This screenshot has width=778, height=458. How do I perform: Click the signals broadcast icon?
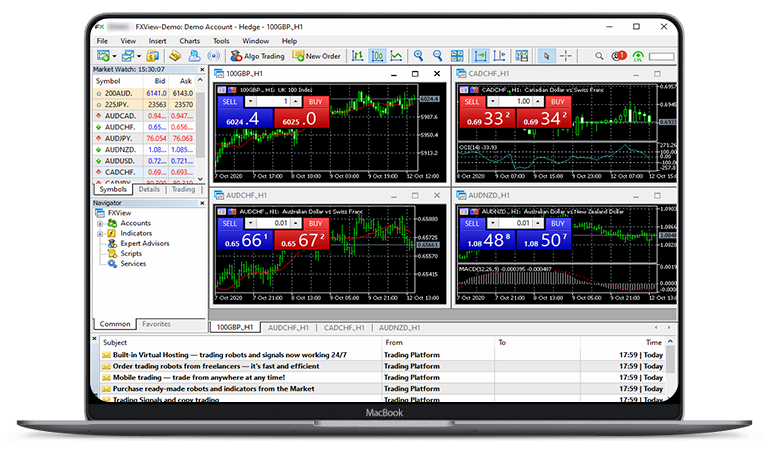213,56
